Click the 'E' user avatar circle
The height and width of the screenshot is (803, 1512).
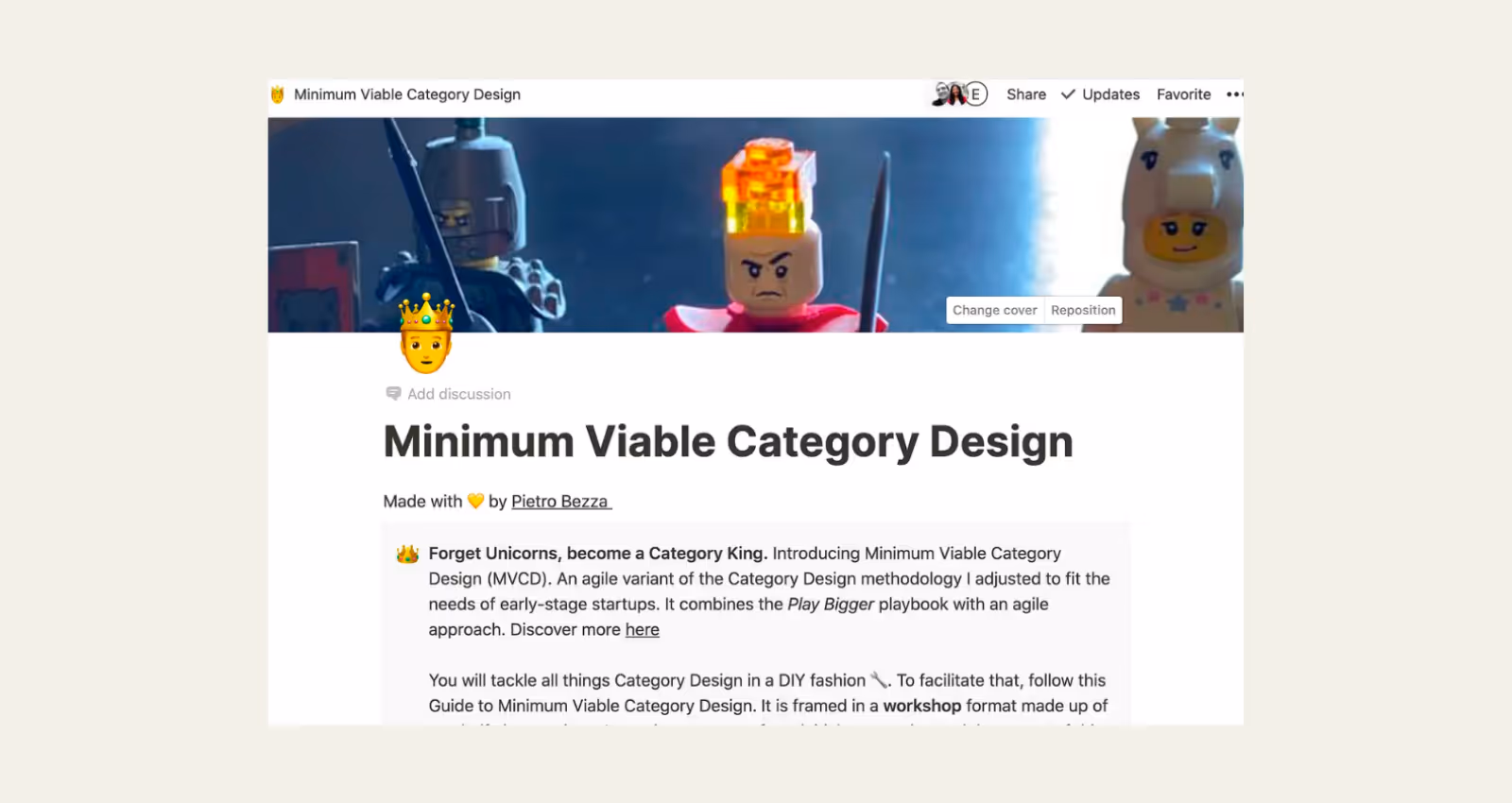click(x=976, y=94)
